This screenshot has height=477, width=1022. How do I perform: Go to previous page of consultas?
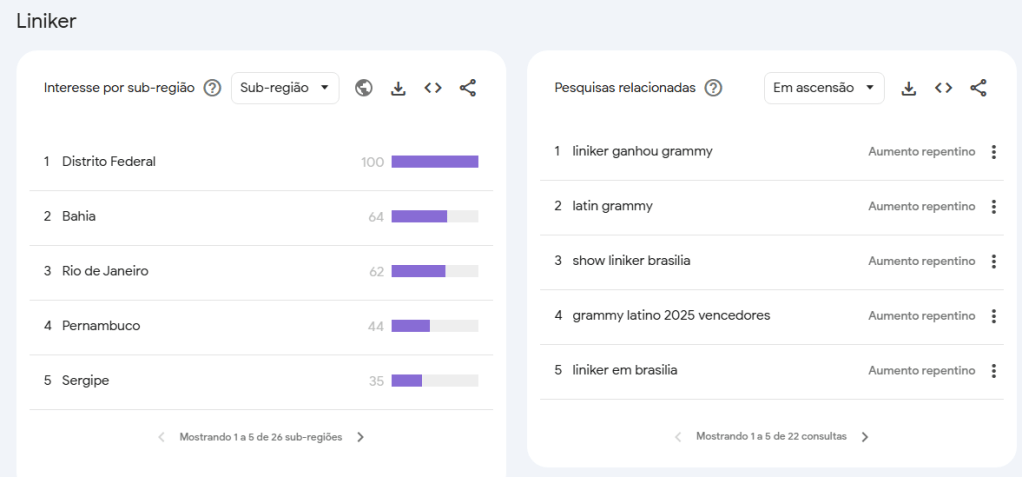coord(678,437)
